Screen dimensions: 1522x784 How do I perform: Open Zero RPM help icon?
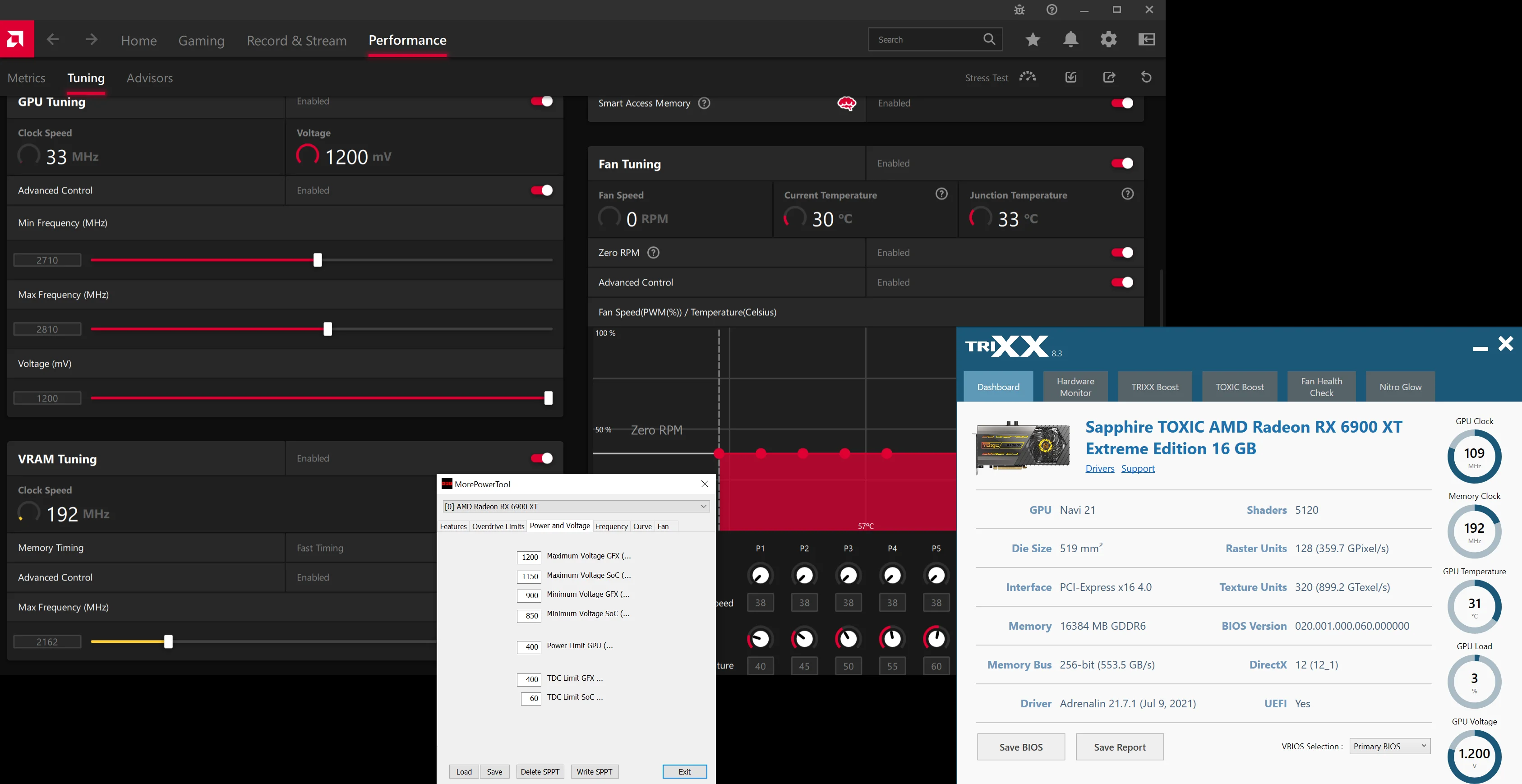[653, 253]
